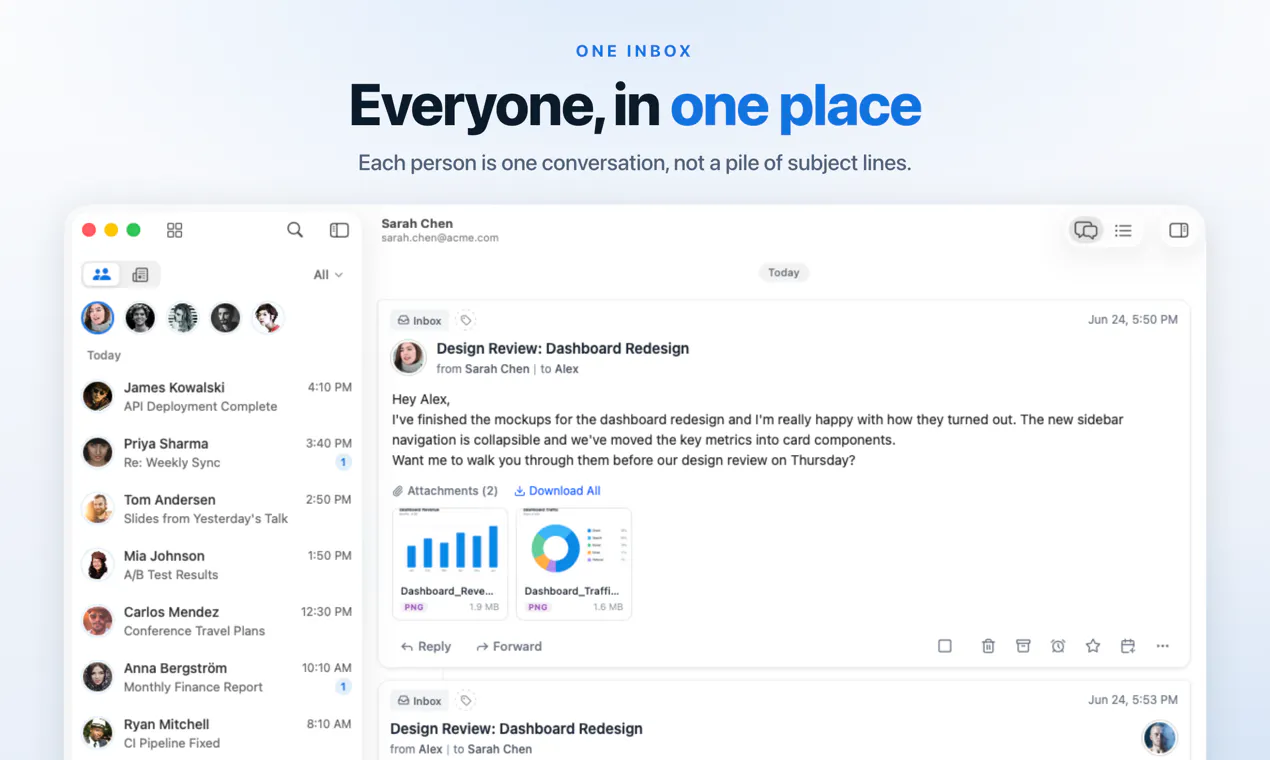Delete message with trash icon
This screenshot has height=760, width=1270.
(988, 646)
